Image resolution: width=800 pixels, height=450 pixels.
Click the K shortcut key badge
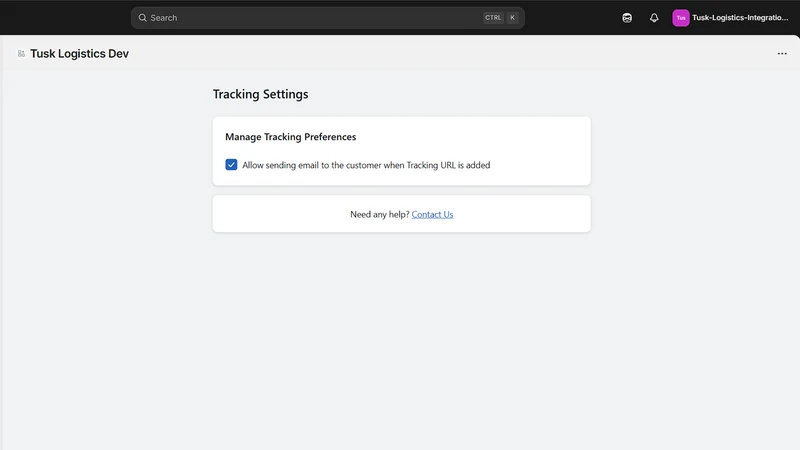(x=512, y=18)
